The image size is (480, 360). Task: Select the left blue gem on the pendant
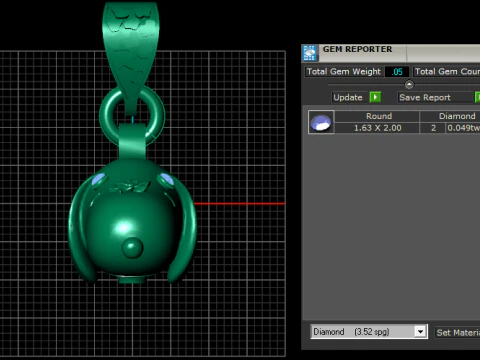pos(99,180)
